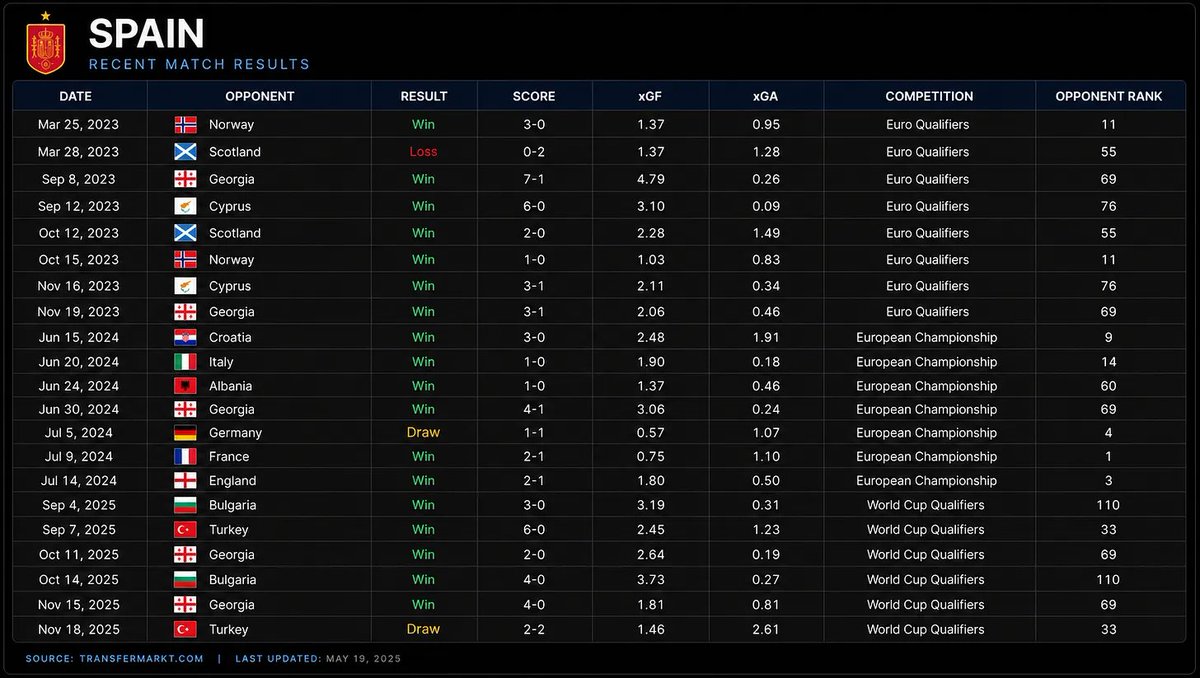1200x678 pixels.
Task: Click the Cyprus flag in Sep 12, 2023 row
Action: click(186, 206)
